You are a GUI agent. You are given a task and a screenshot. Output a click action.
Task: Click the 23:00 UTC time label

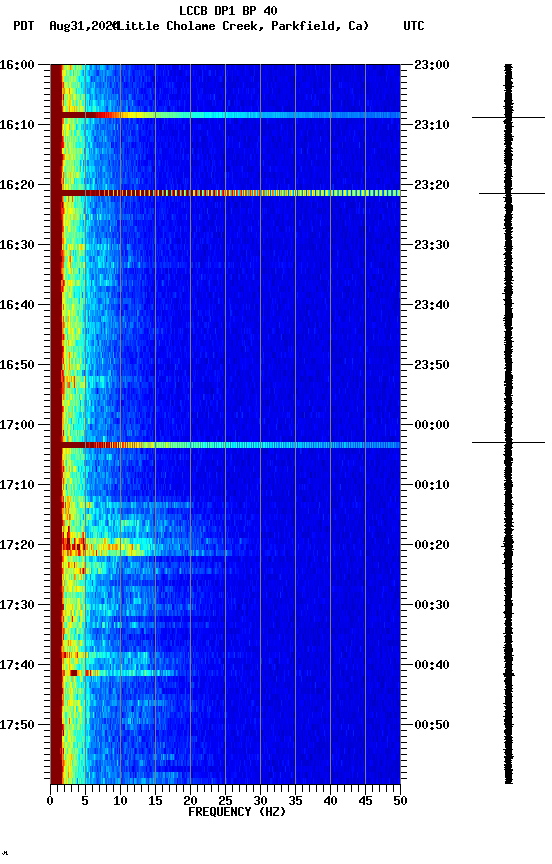click(x=432, y=65)
